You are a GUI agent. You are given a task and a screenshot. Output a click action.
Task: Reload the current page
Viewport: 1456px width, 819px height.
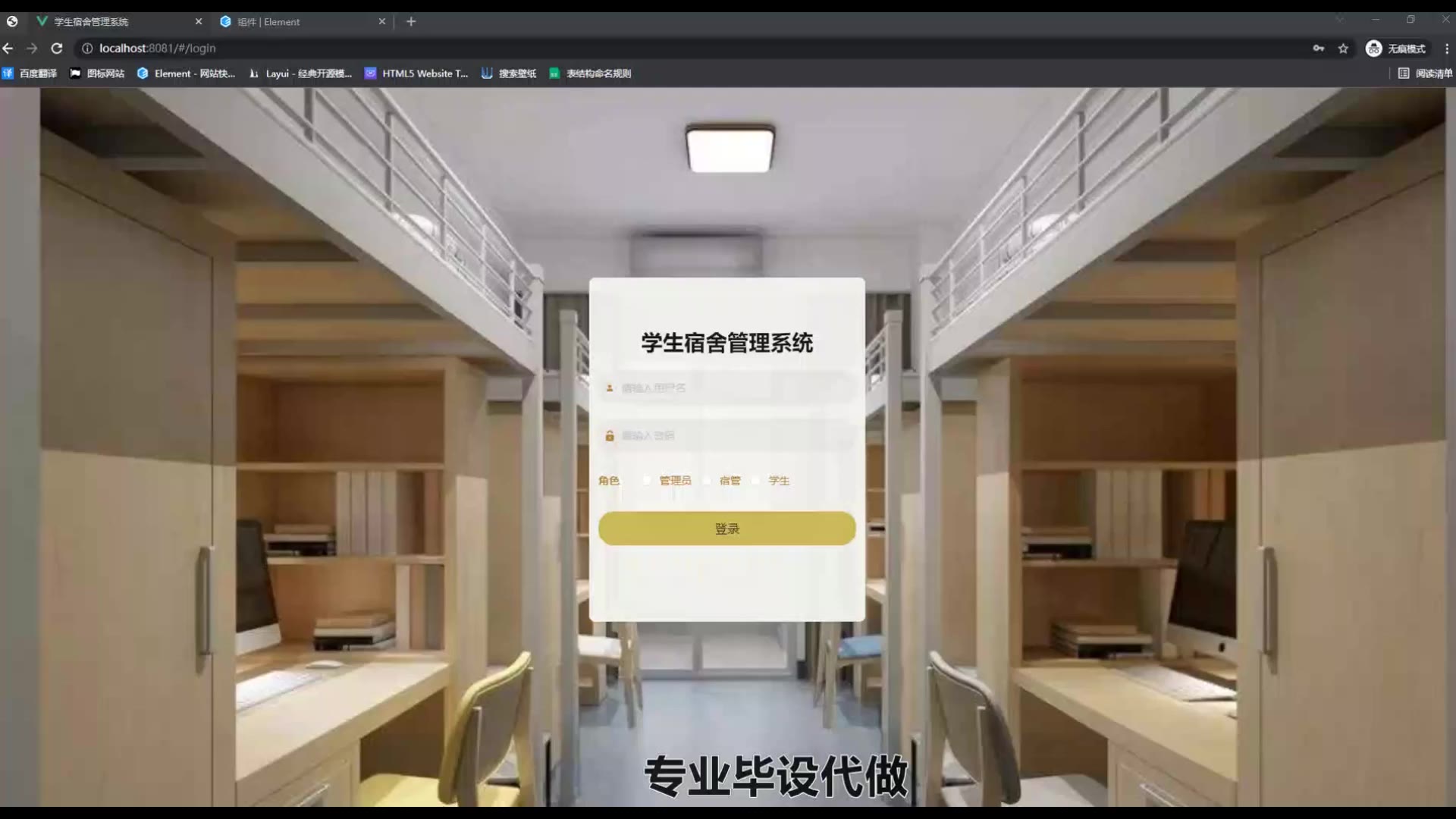coord(57,49)
